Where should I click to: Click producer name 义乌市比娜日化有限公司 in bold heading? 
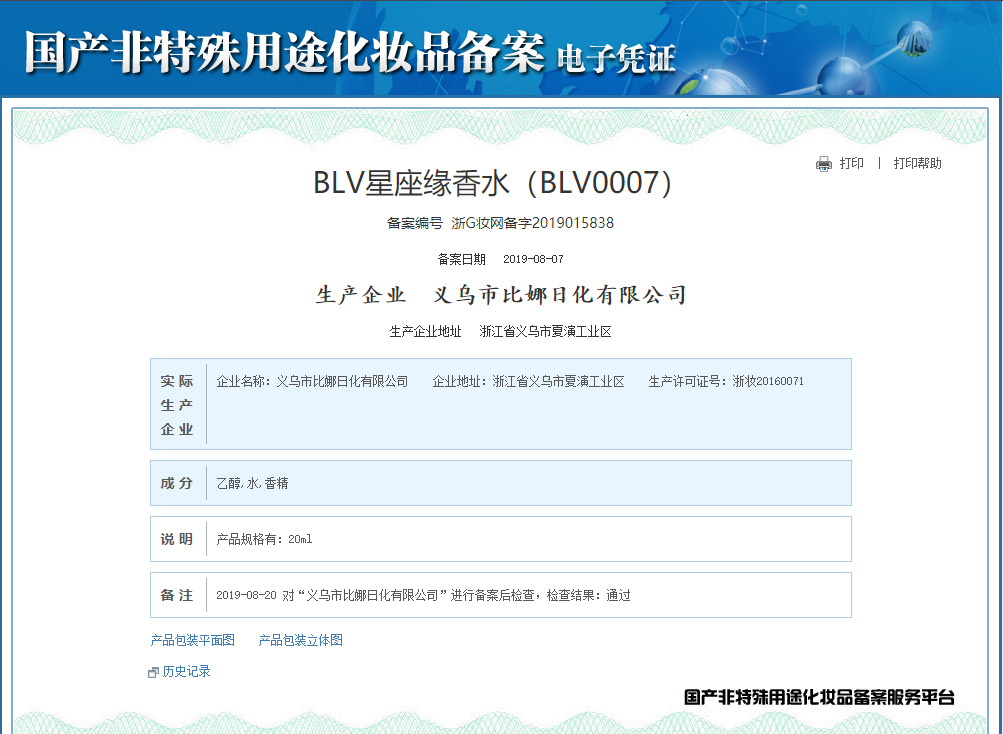click(x=560, y=294)
